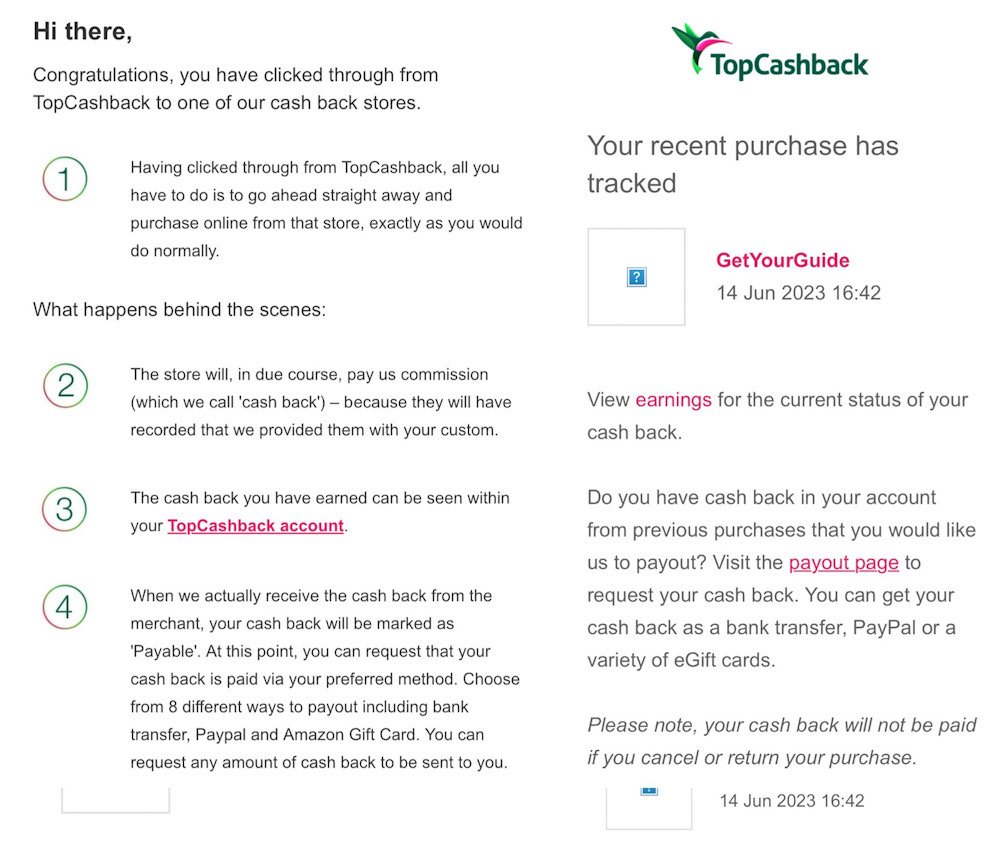Click the cut-off date at the bottom
1000x844 pixels.
coord(791,800)
